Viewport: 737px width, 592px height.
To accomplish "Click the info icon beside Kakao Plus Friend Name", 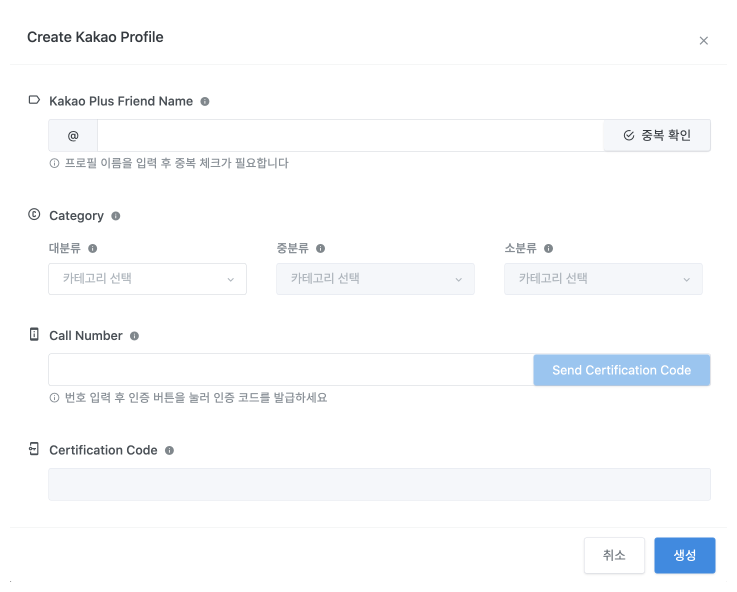I will (x=205, y=101).
